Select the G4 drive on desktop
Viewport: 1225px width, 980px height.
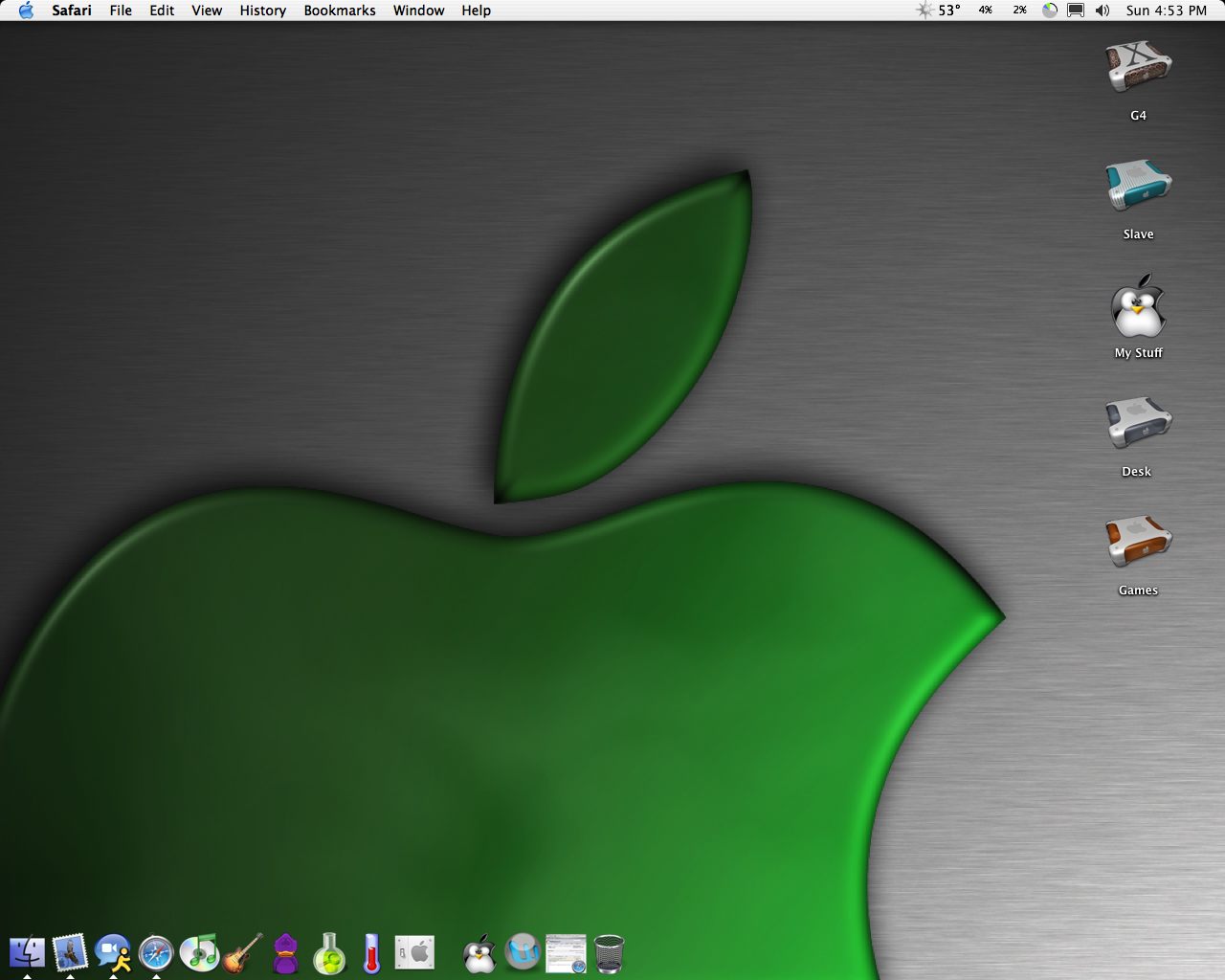1138,69
